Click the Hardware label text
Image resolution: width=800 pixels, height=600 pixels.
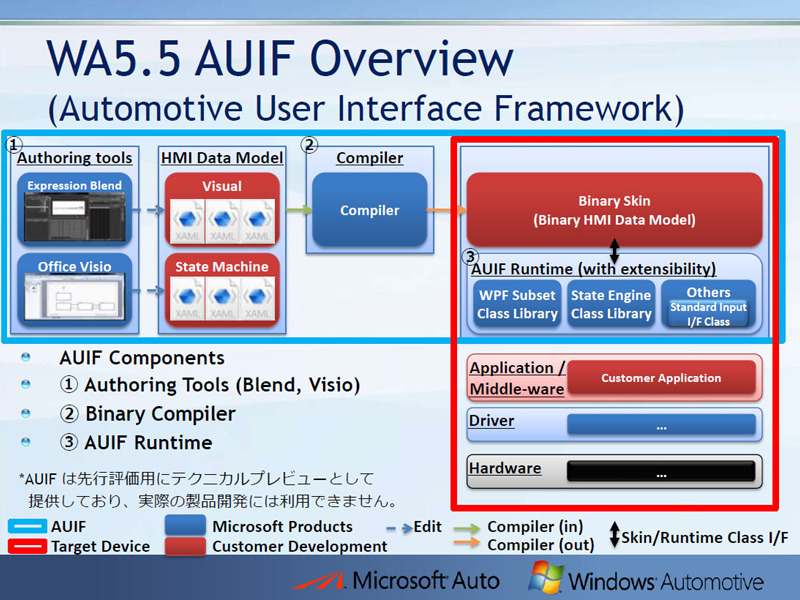(505, 468)
